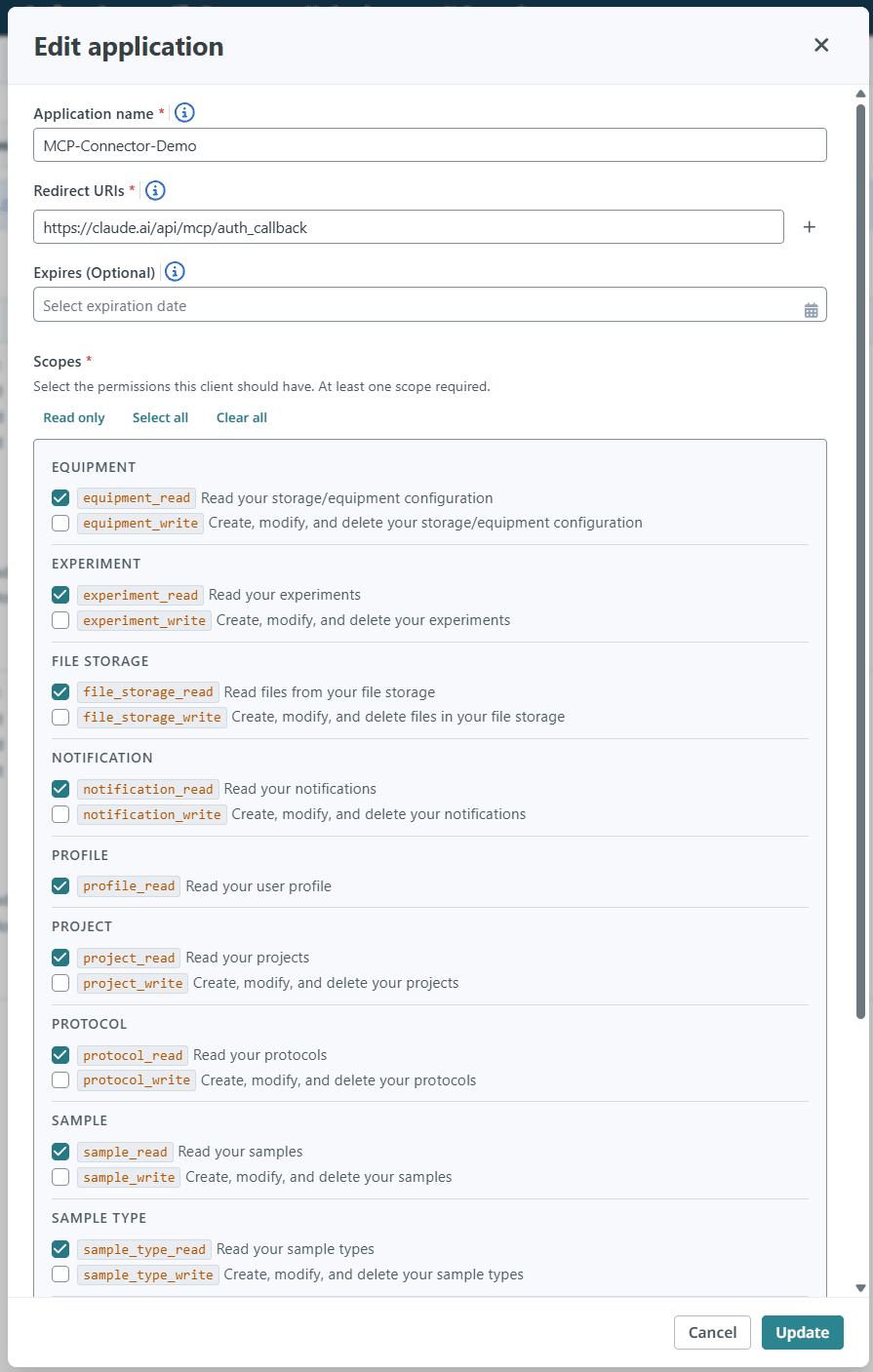Click the dialog's vertical scrollbar thumb
The height and width of the screenshot is (1372, 873).
[860, 561]
